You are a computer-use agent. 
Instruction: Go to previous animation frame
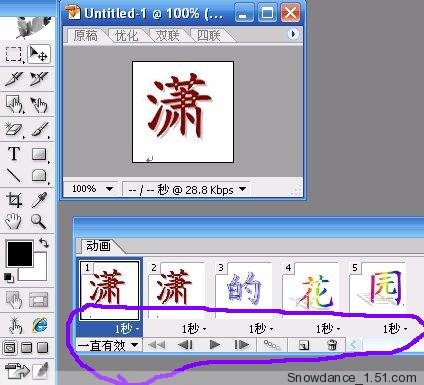(185, 345)
